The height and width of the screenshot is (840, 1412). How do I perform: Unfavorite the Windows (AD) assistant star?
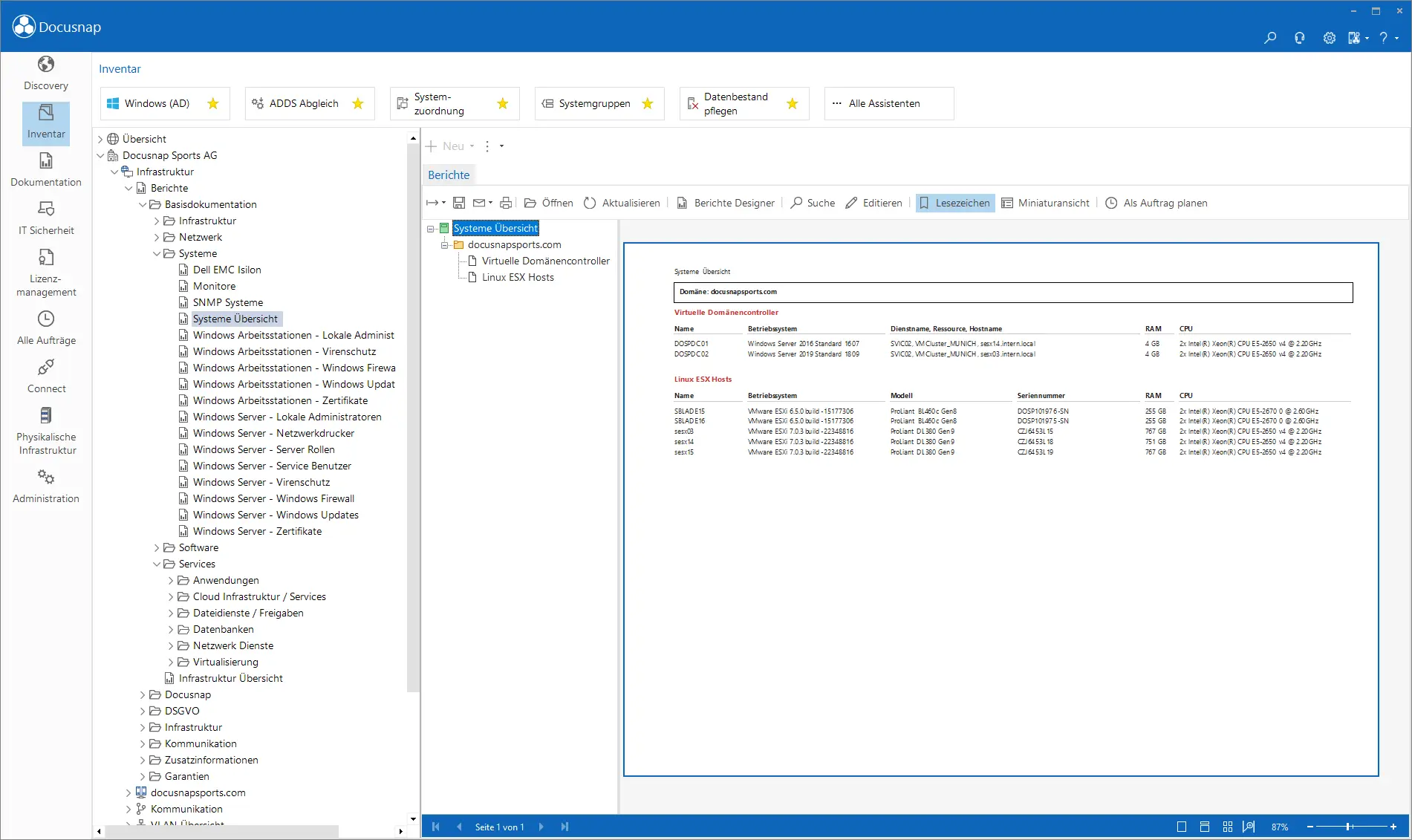pyautogui.click(x=213, y=103)
